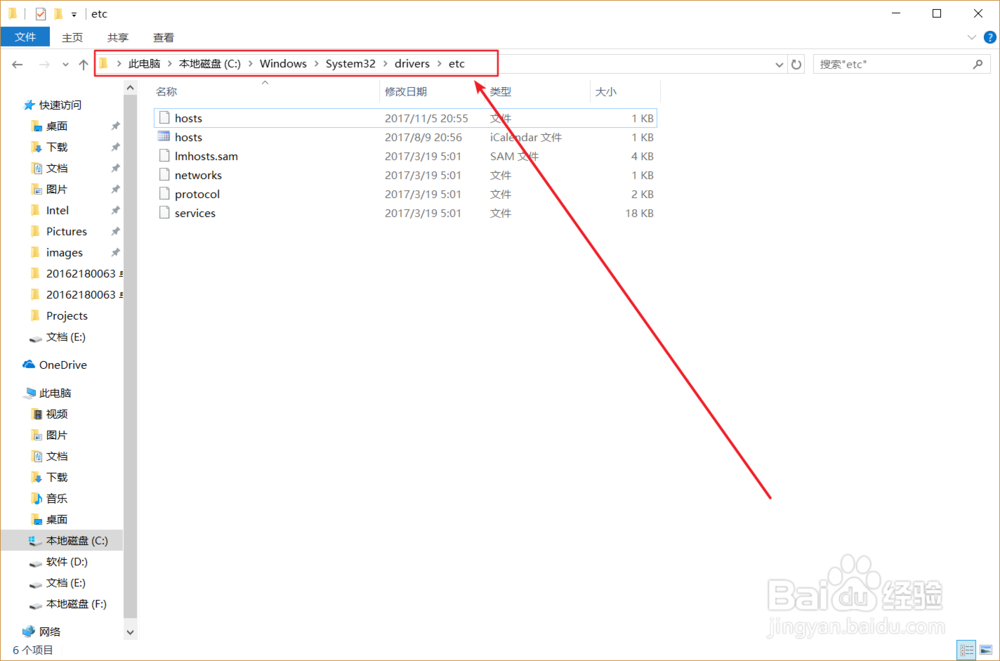Open 下载 under quick access
Viewport: 1000px width, 661px height.
[57, 147]
